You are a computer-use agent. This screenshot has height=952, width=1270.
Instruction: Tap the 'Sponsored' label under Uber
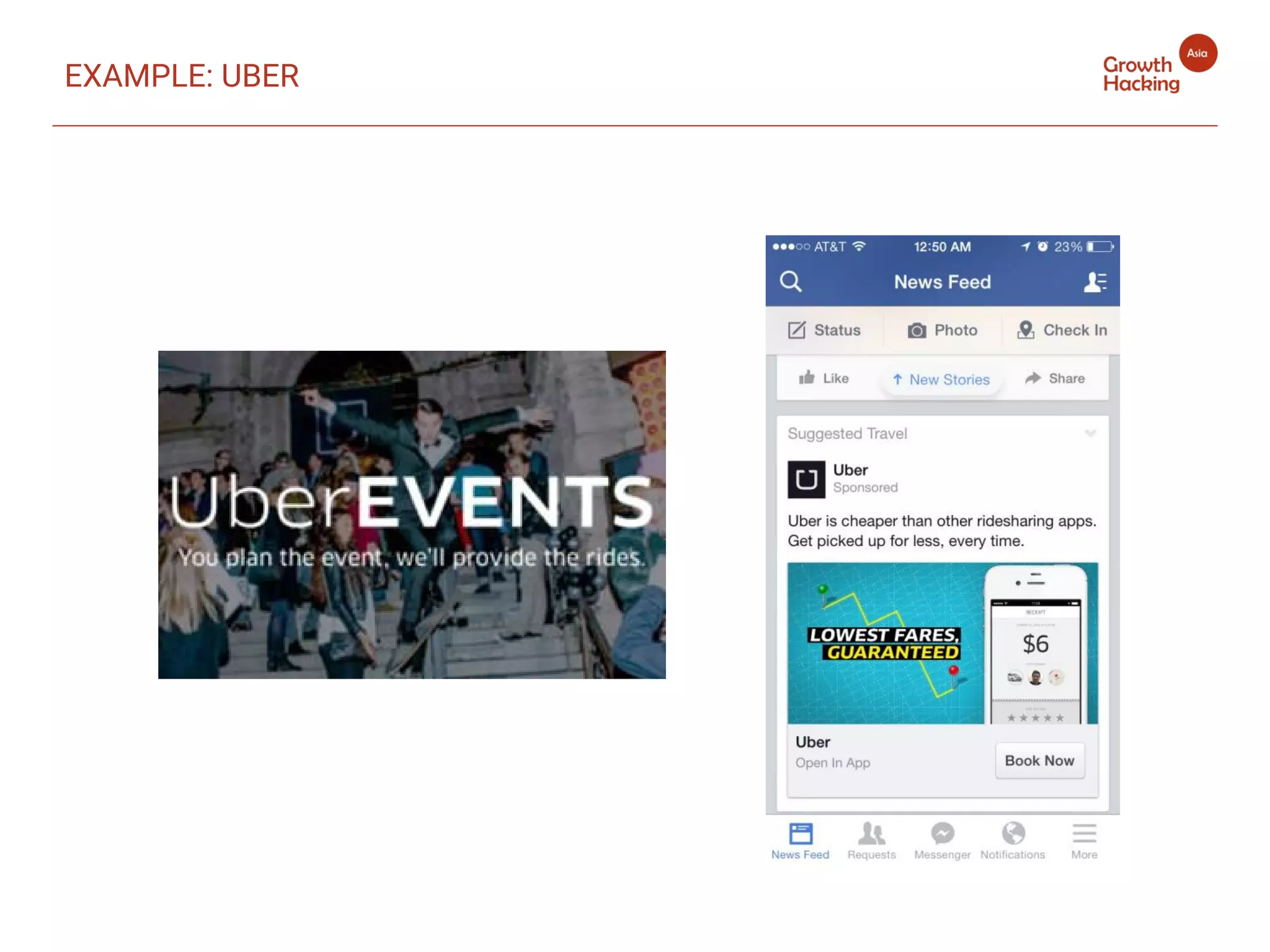coord(865,488)
